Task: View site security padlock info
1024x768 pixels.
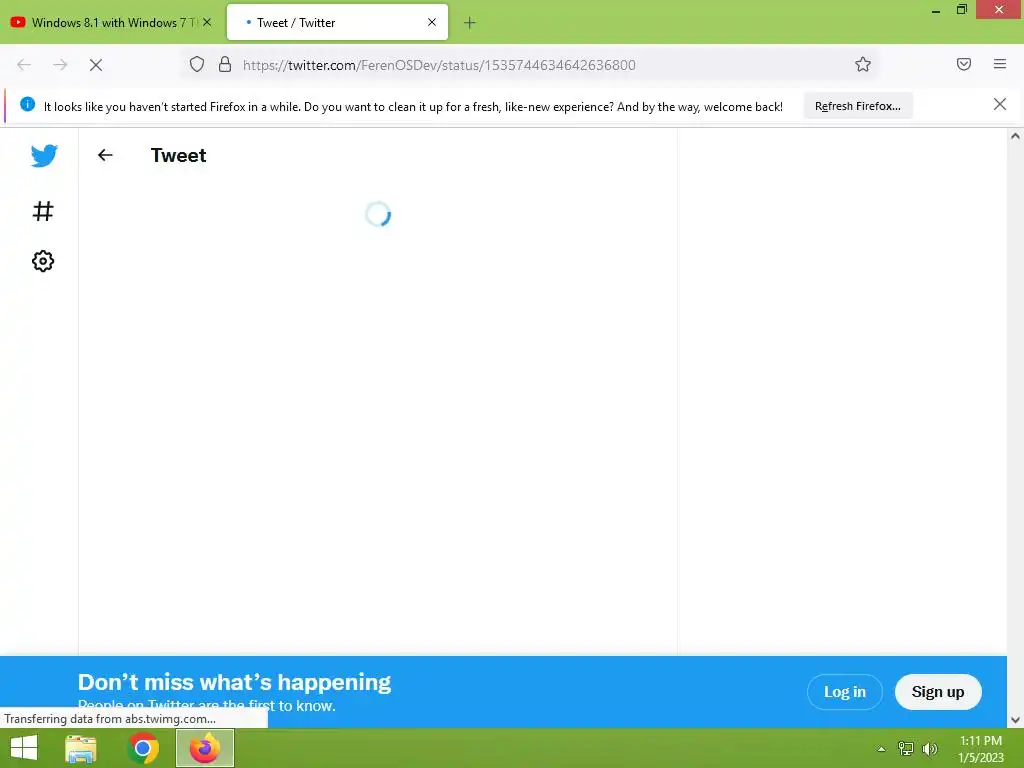Action: pos(225,64)
